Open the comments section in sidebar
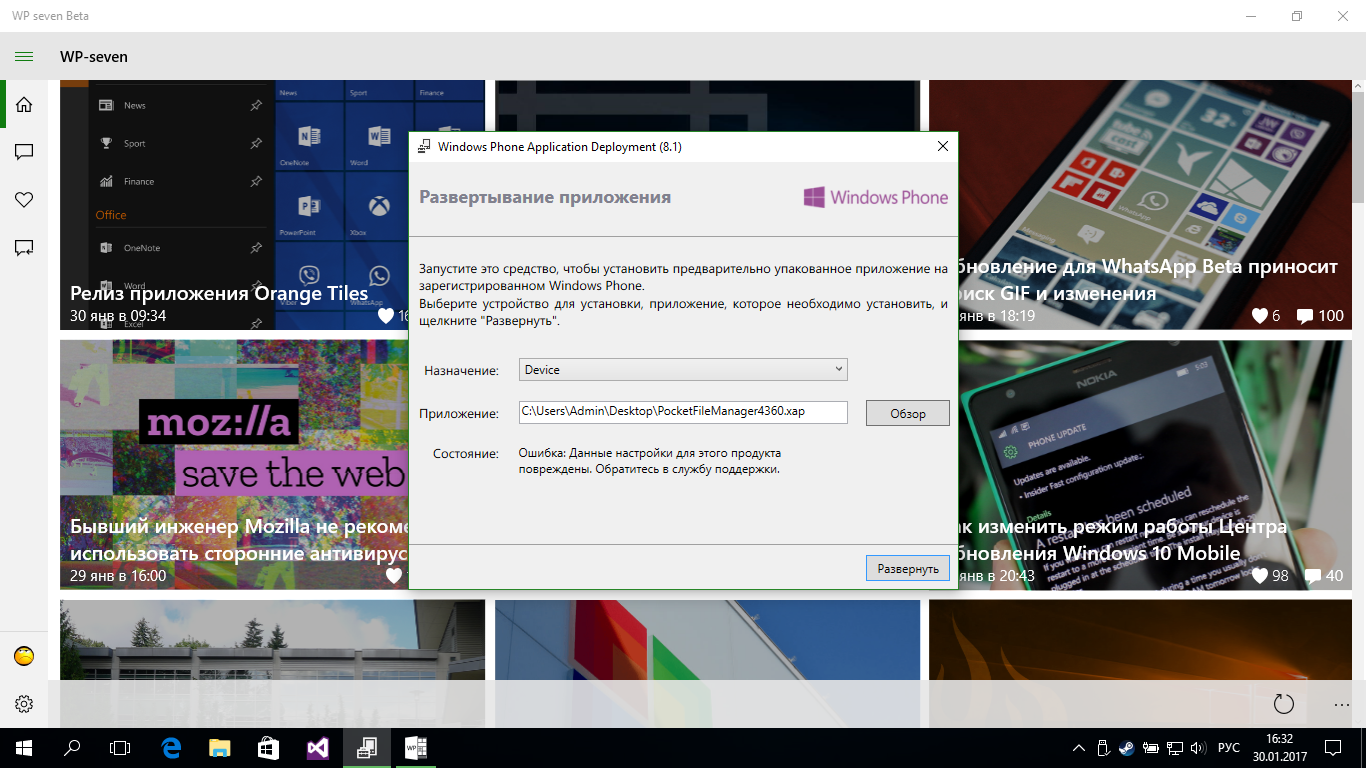The image size is (1366, 768). click(x=24, y=152)
